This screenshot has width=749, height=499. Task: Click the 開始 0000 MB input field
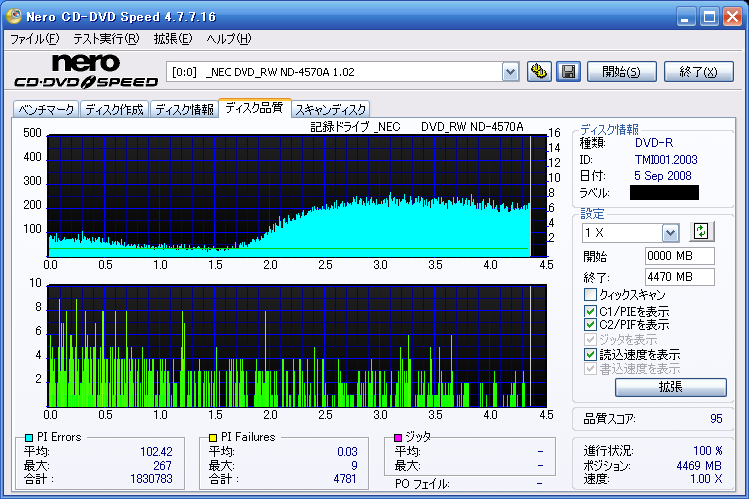[x=679, y=256]
